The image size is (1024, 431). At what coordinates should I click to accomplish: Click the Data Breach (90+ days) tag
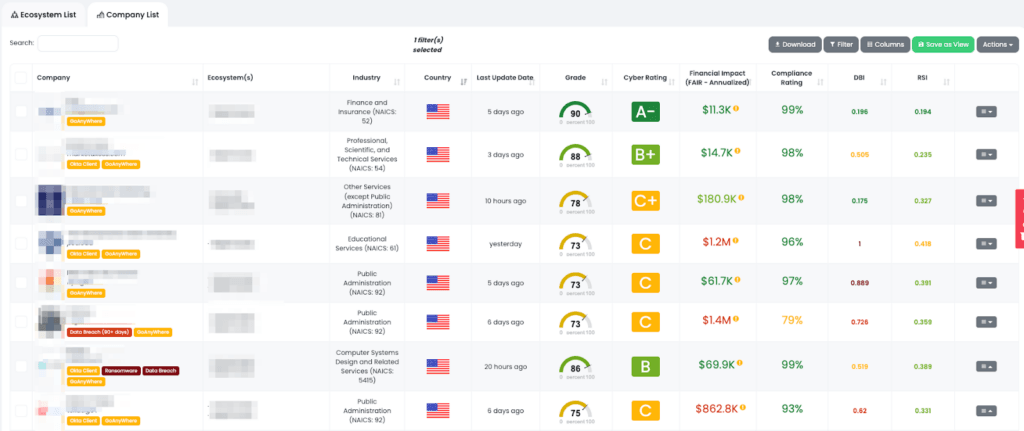[99, 332]
